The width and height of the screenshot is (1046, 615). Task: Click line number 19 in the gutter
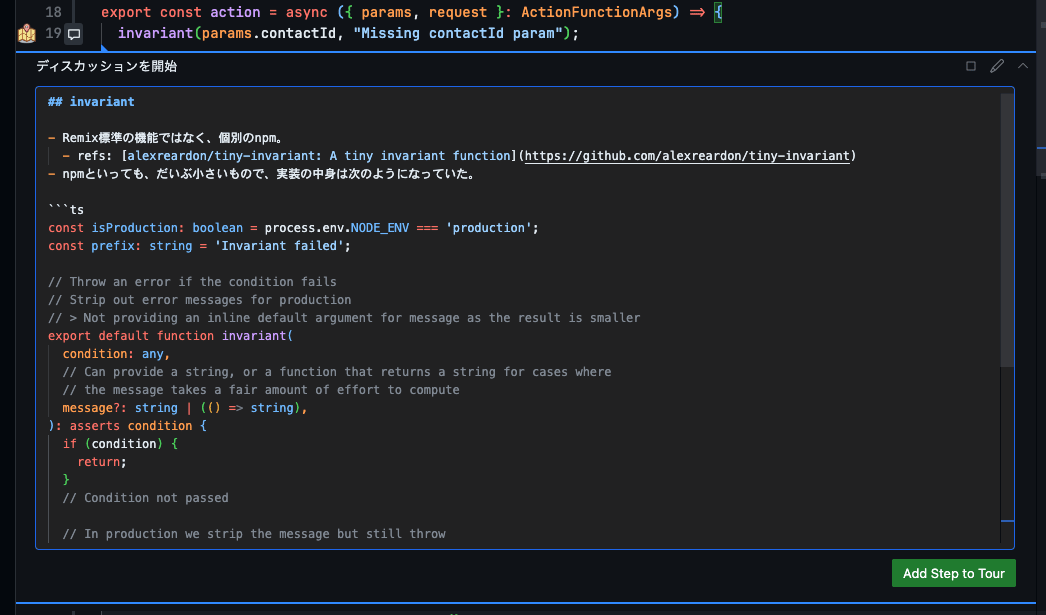[54, 34]
